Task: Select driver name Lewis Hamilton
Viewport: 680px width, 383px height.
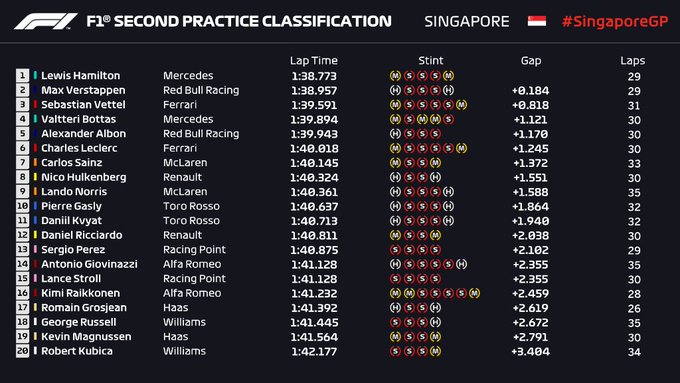Action: pos(81,75)
